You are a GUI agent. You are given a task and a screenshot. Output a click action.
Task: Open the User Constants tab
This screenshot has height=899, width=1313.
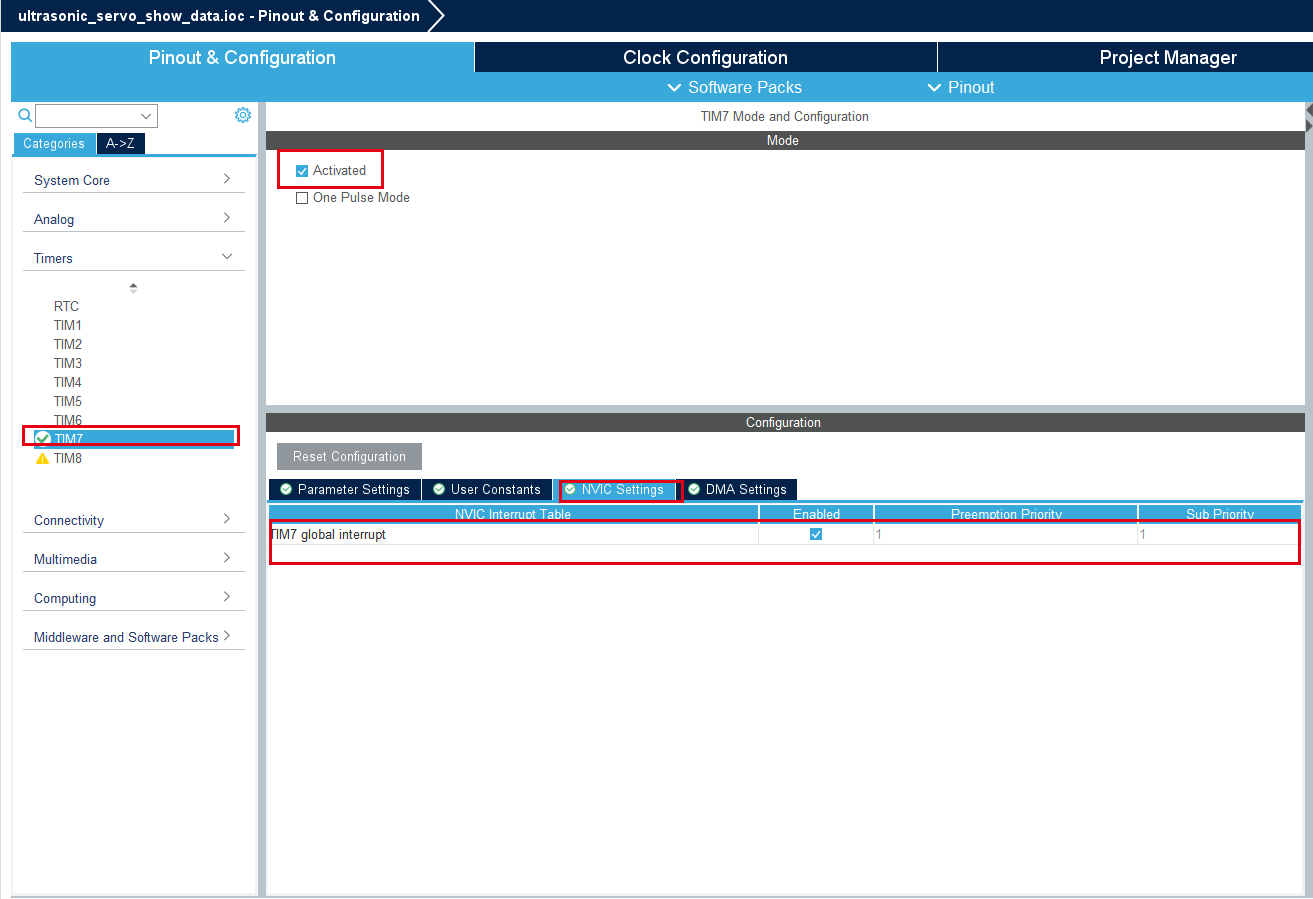tap(486, 489)
